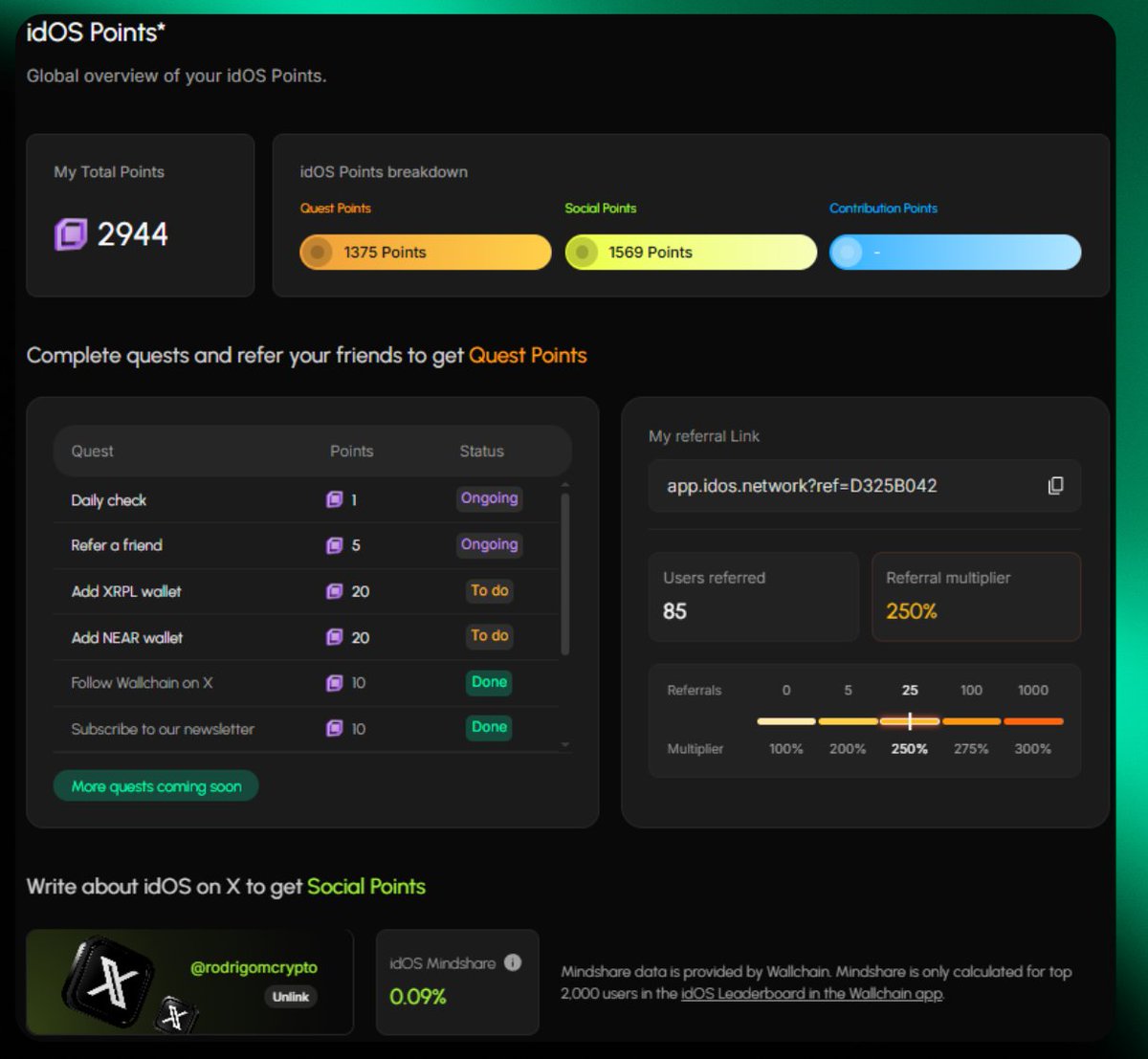The height and width of the screenshot is (1059, 1148).
Task: Click To do for Add NEAR wallet
Action: tap(489, 636)
